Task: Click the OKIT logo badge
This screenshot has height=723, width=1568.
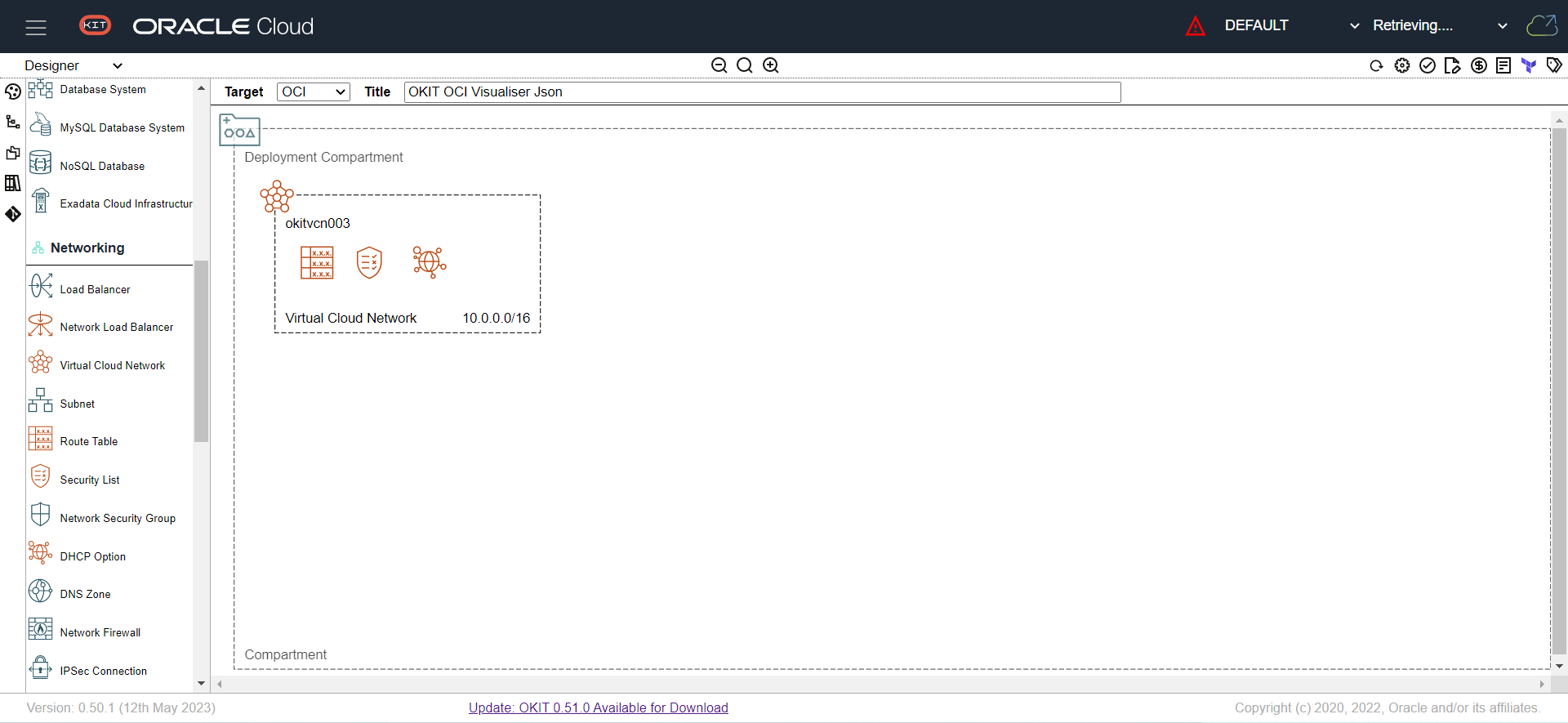Action: pyautogui.click(x=96, y=25)
